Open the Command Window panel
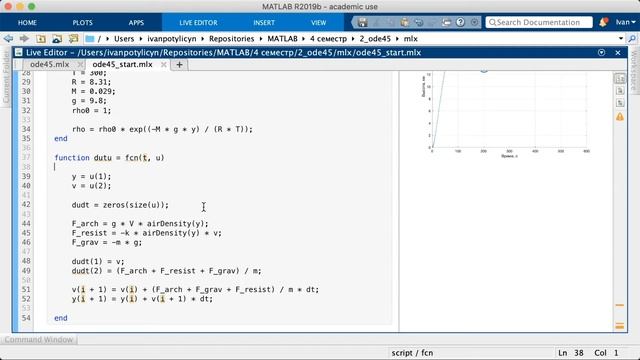This screenshot has width=640, height=360. 39,340
